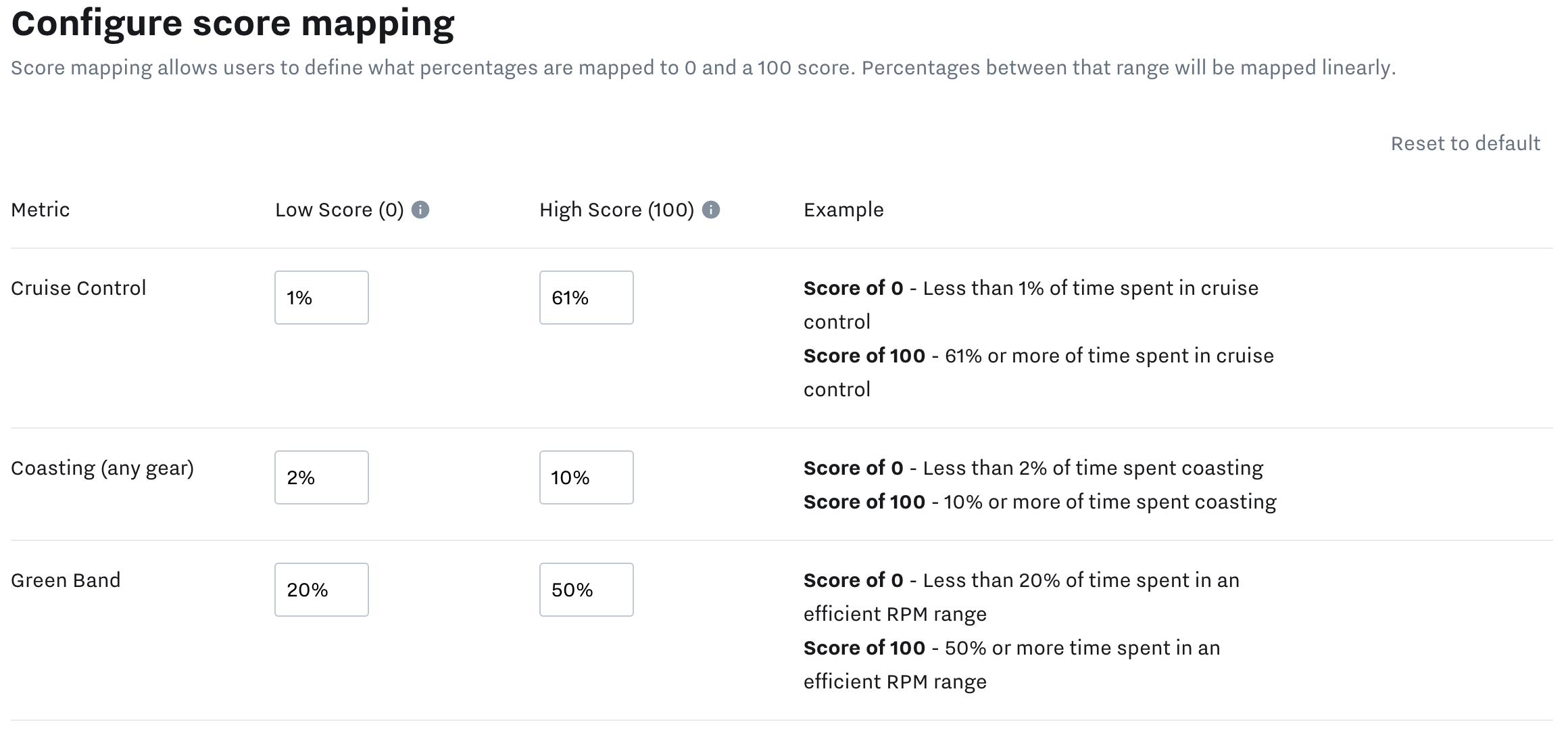The height and width of the screenshot is (729, 1568).
Task: Click the Configure score mapping heading
Action: (233, 24)
